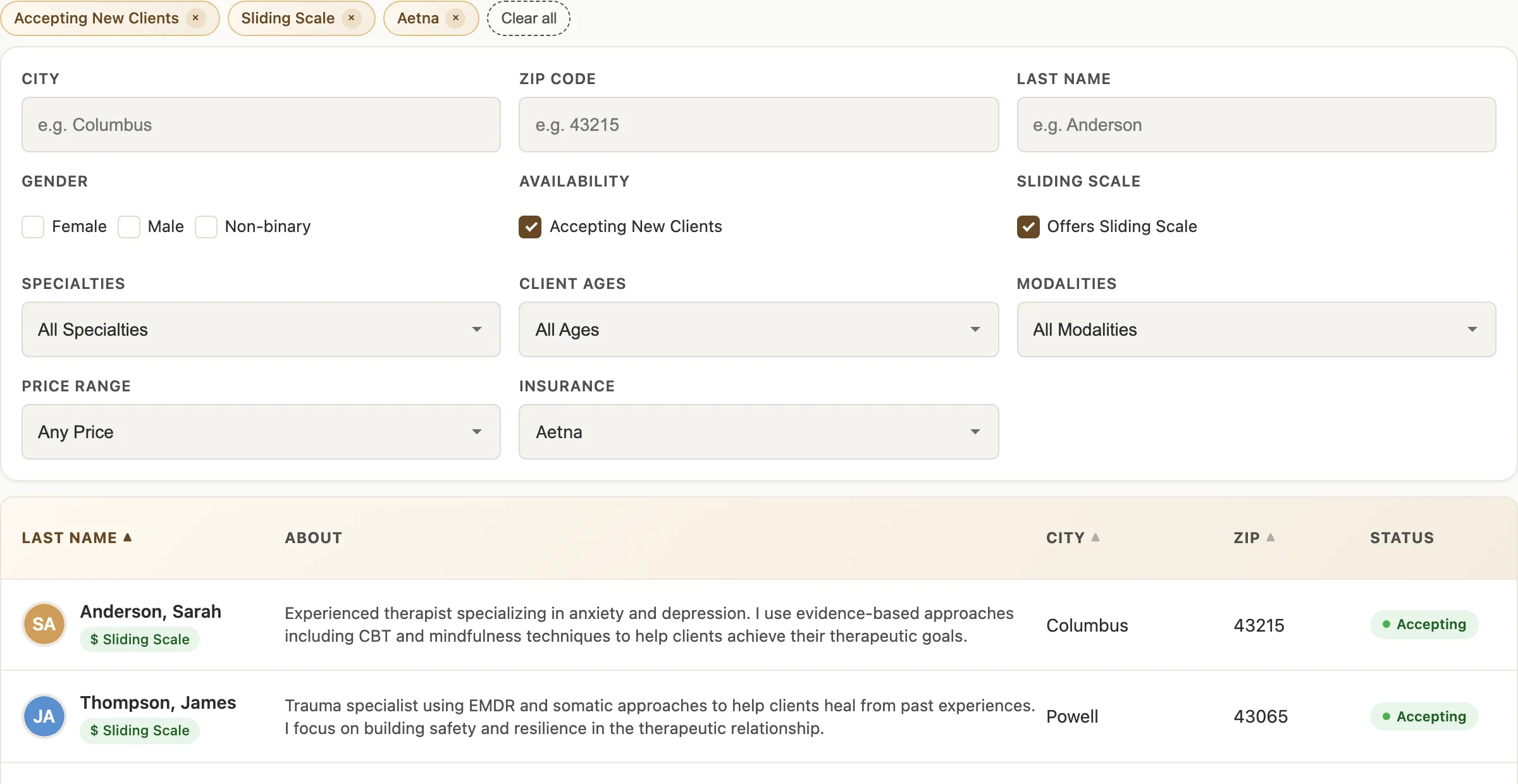Click Sliding Scale badge under Anderson, Sarah
Screen dimensions: 1518x784
[140, 639]
